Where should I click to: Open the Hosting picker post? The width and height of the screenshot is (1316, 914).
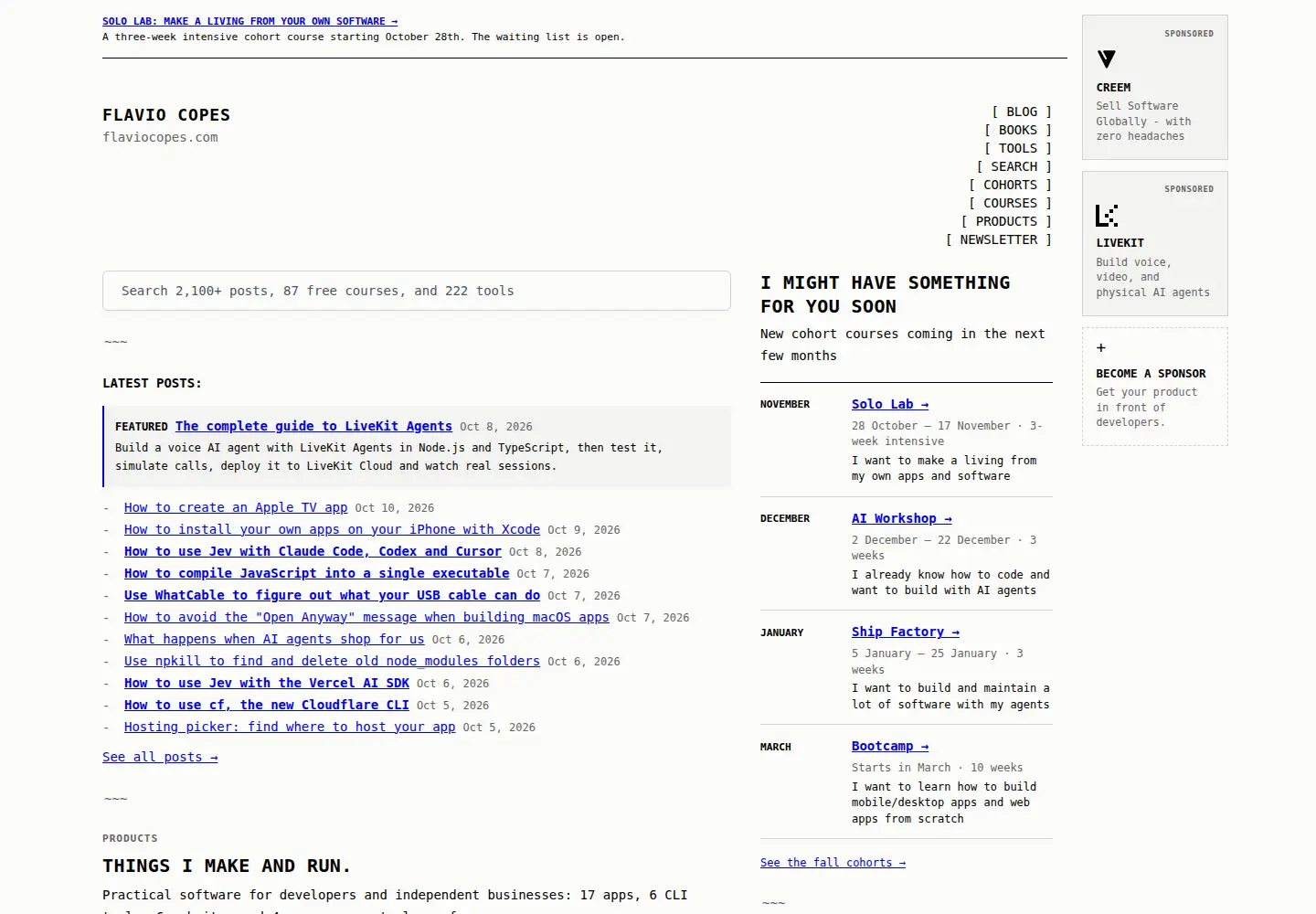[290, 727]
